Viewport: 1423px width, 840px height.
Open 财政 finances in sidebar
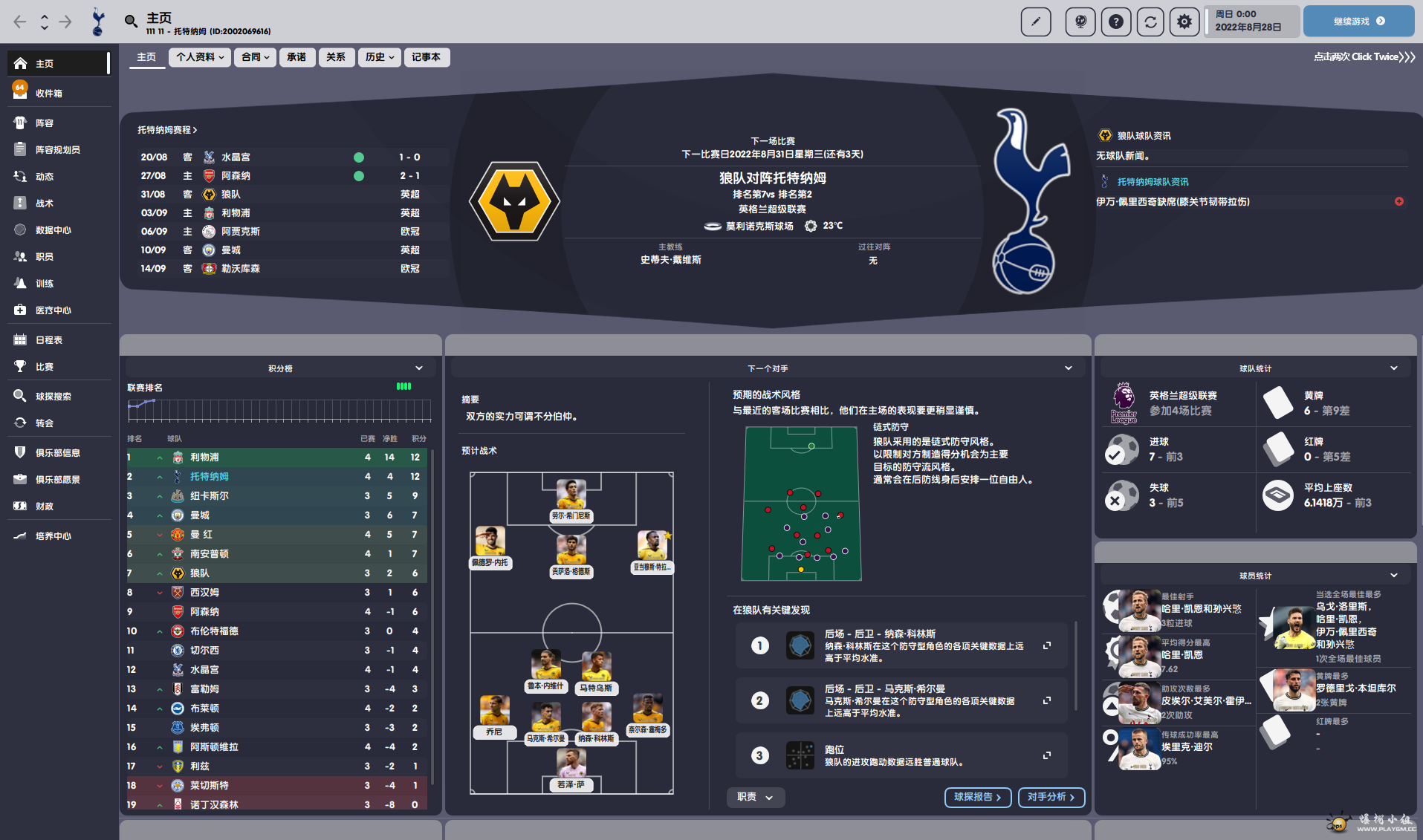tap(59, 507)
